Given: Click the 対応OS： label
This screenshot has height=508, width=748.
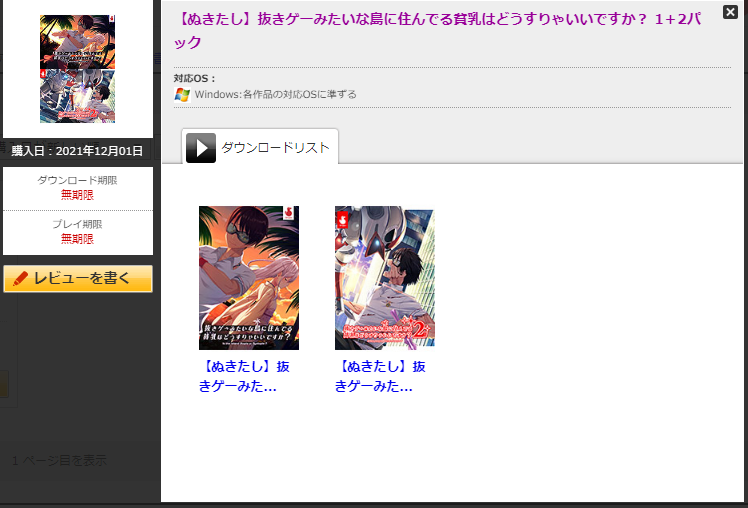Looking at the screenshot, I should point(194,78).
